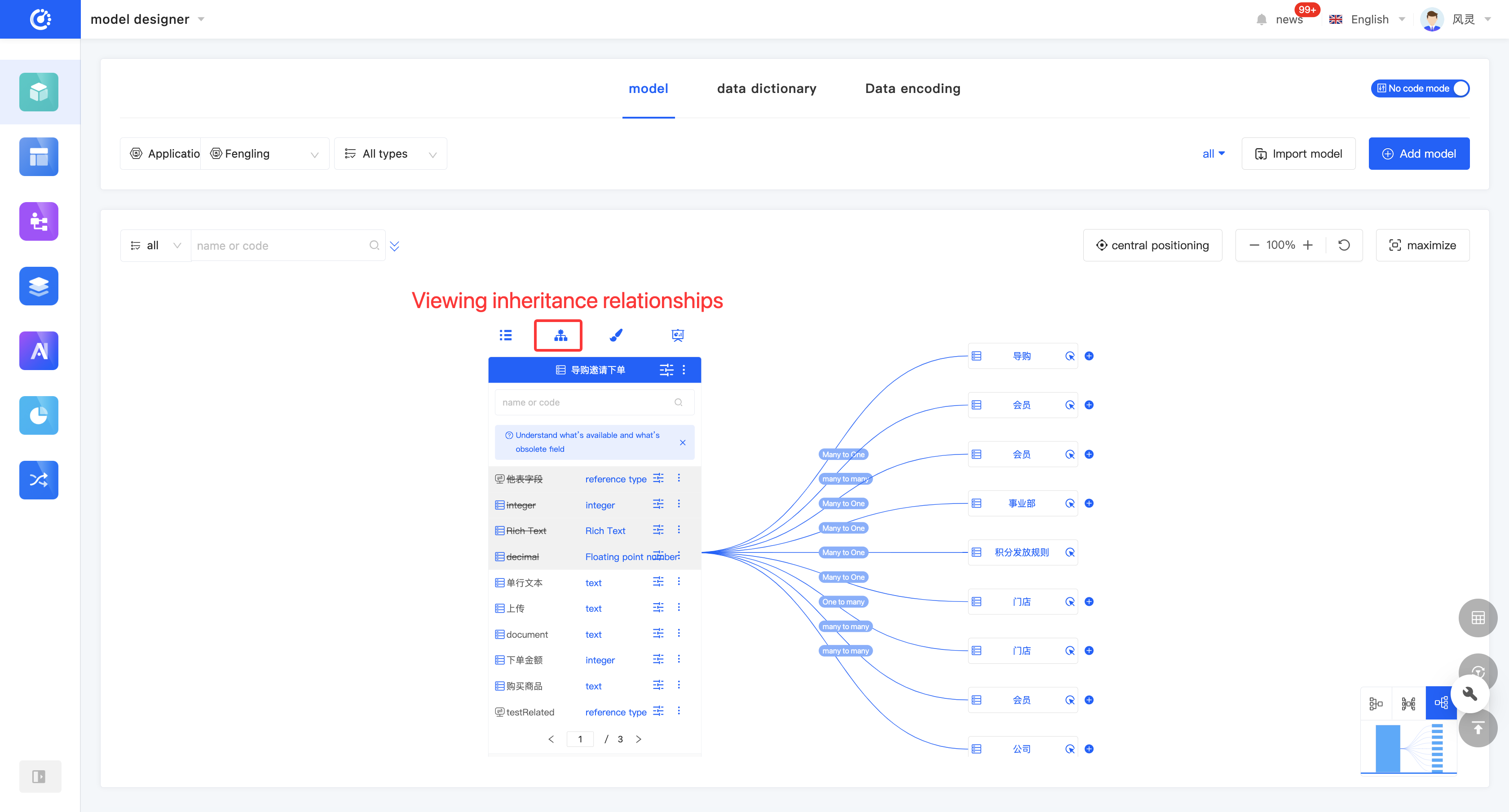Screen dimensions: 1509x812
Task: Open the purple workflow designer sidebar icon
Action: [x=39, y=221]
